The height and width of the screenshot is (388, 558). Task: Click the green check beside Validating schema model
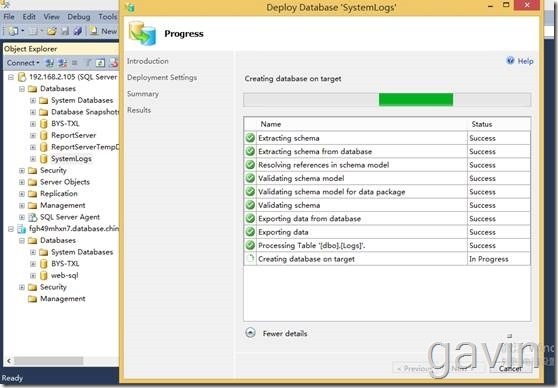tap(251, 178)
